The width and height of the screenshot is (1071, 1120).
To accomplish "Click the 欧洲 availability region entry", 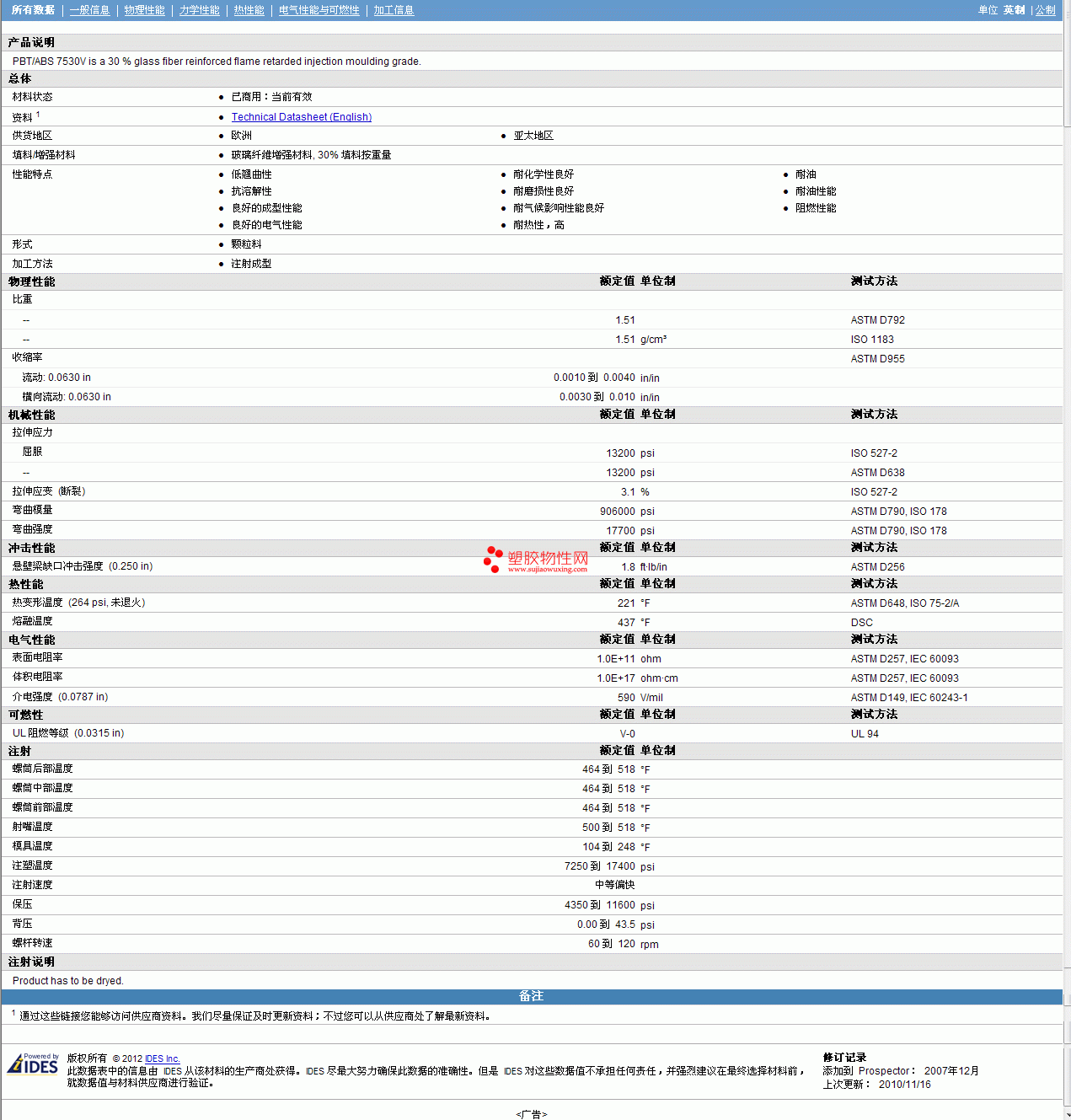I will [242, 136].
